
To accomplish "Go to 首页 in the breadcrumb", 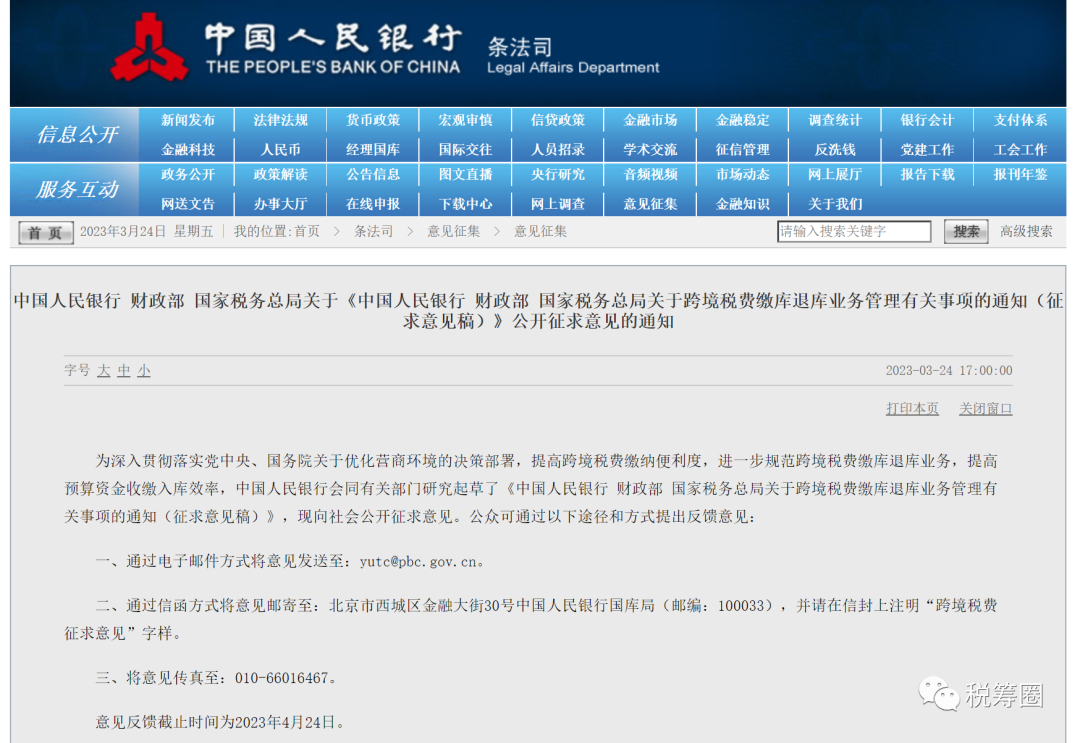I will pos(307,231).
